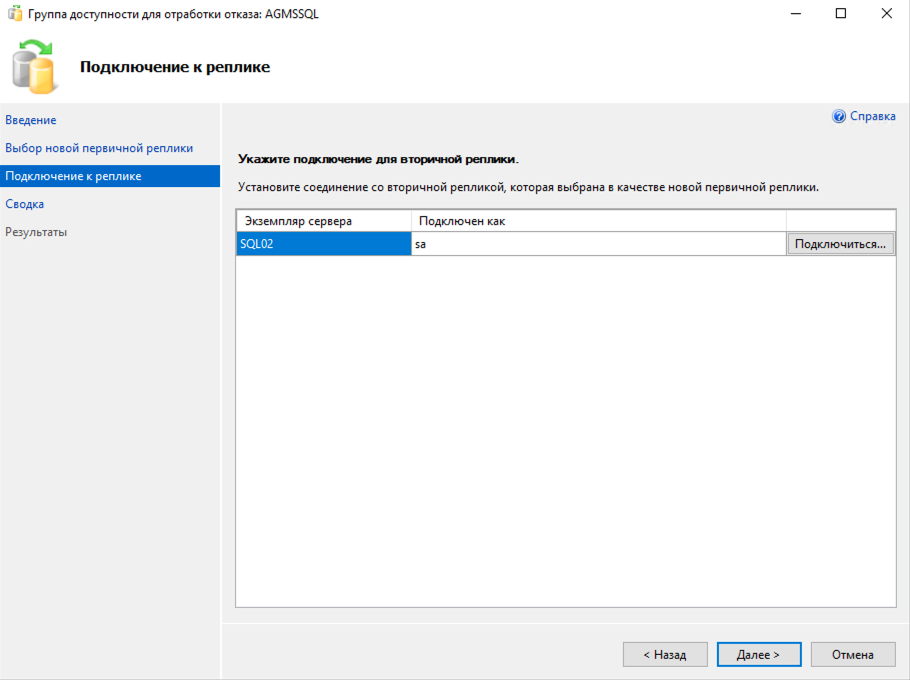Click the blue Help question mark icon
The width and height of the screenshot is (910, 680).
[x=839, y=117]
